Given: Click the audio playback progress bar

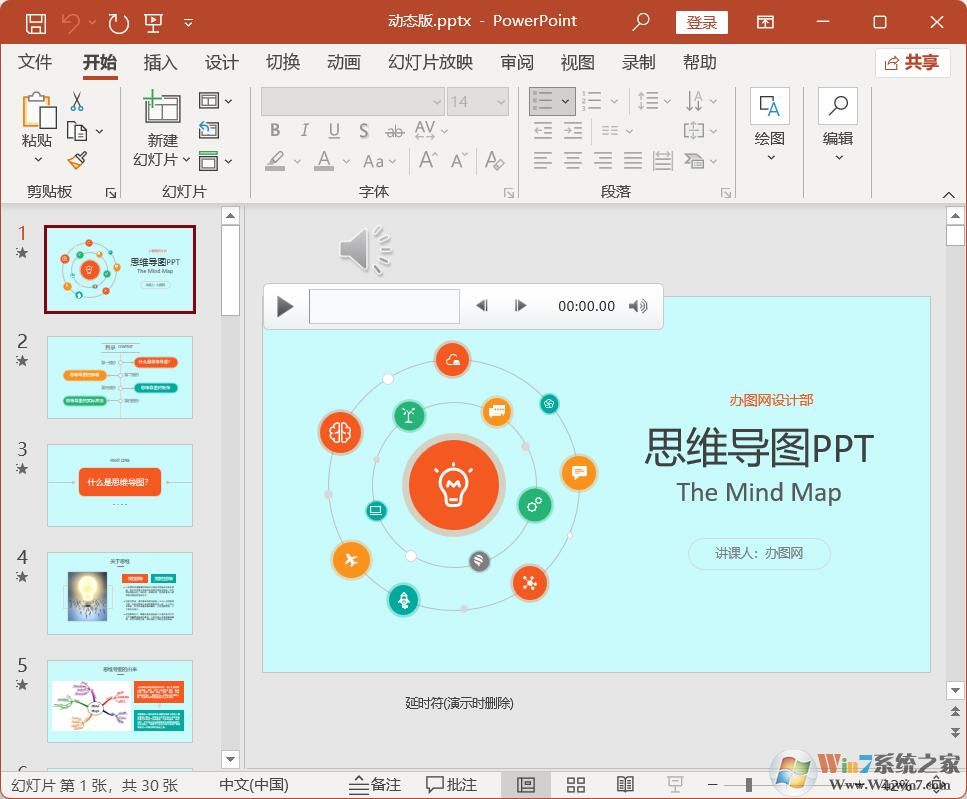Looking at the screenshot, I should [x=384, y=306].
